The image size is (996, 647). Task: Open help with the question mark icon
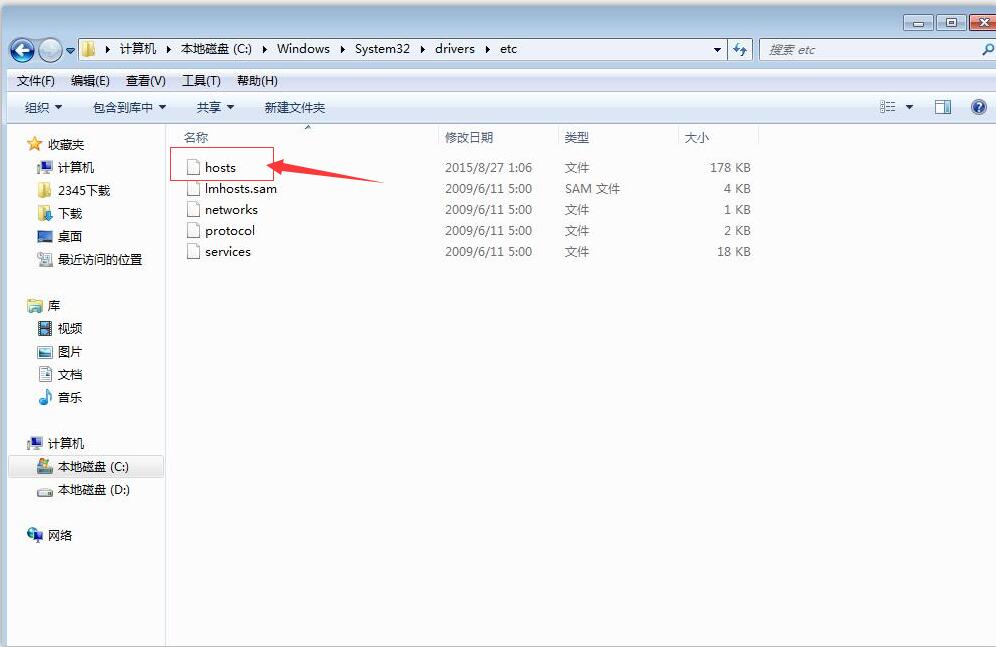point(979,107)
